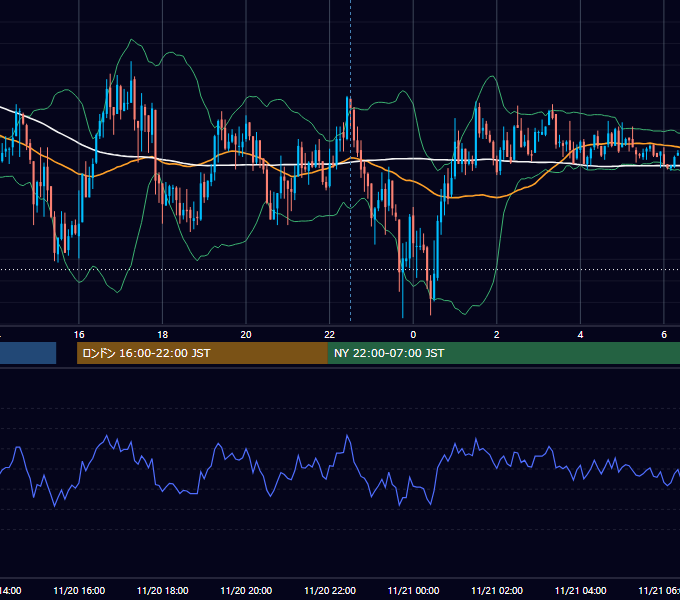Click the 2 hour label on chart axis
Screen dimensions: 680x600
point(497,334)
